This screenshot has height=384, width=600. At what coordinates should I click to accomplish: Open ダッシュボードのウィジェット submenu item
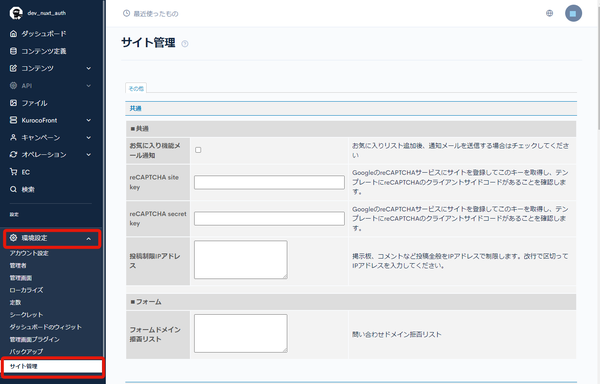pos(46,327)
